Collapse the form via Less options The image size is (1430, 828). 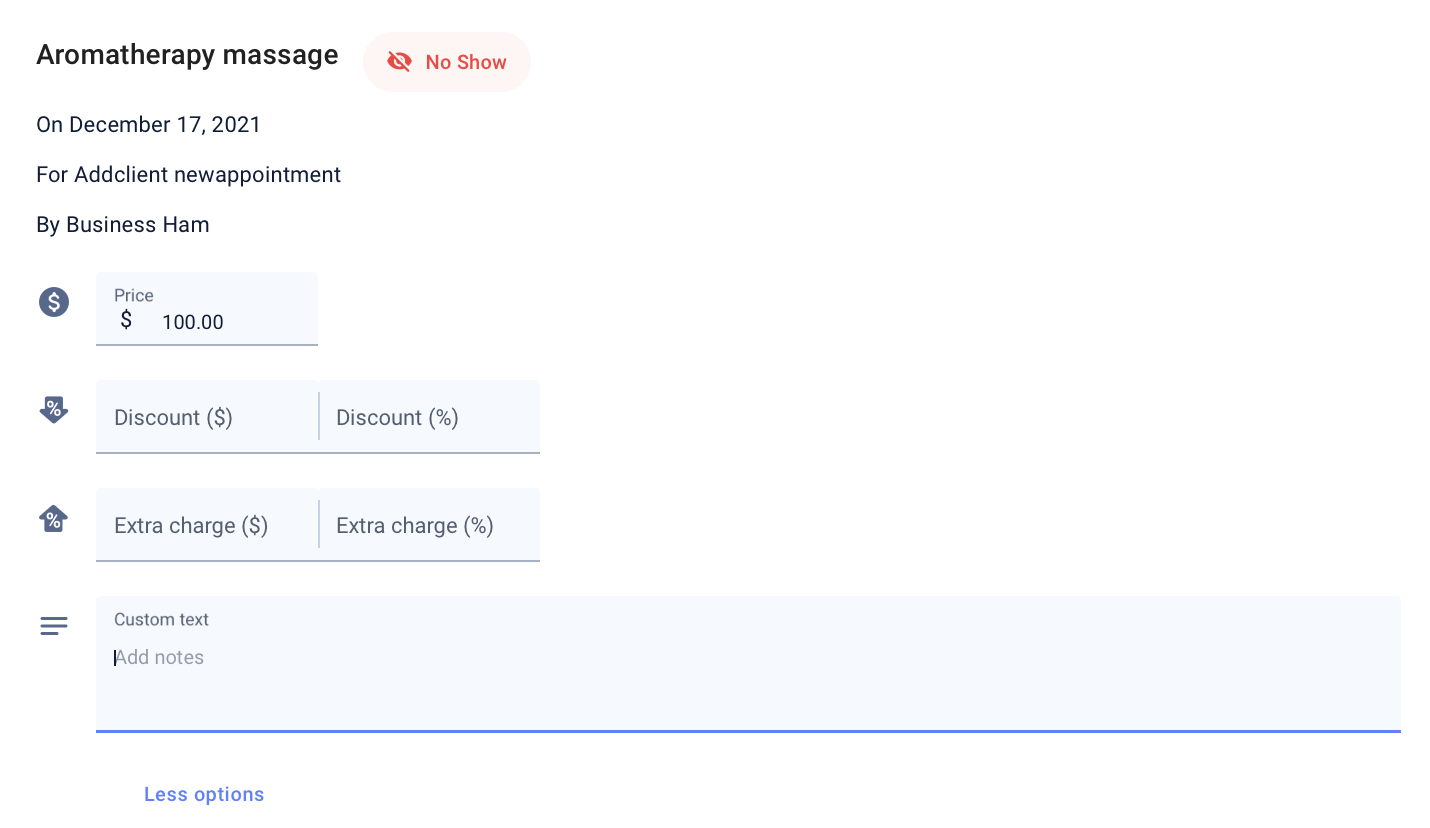click(x=204, y=794)
